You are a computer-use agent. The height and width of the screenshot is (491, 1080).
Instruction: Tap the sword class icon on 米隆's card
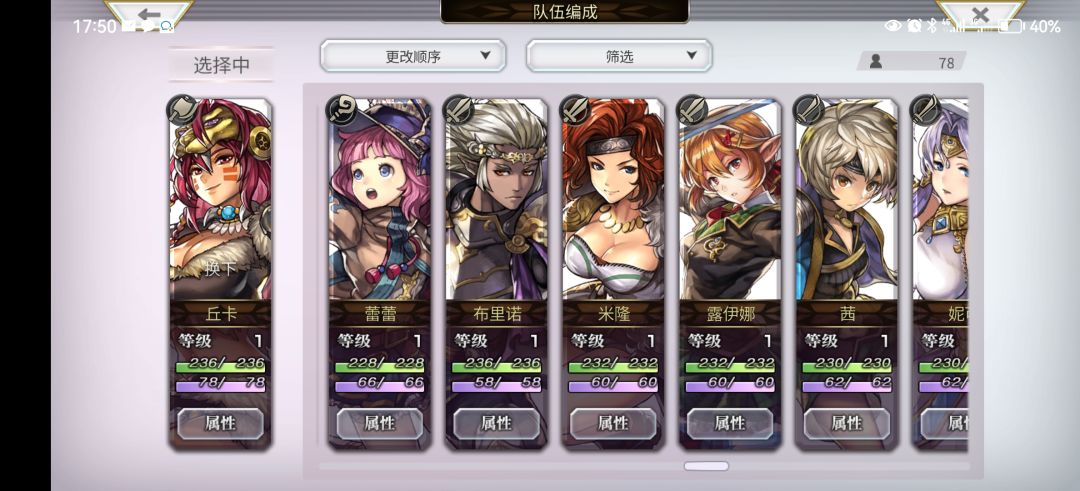pos(574,109)
